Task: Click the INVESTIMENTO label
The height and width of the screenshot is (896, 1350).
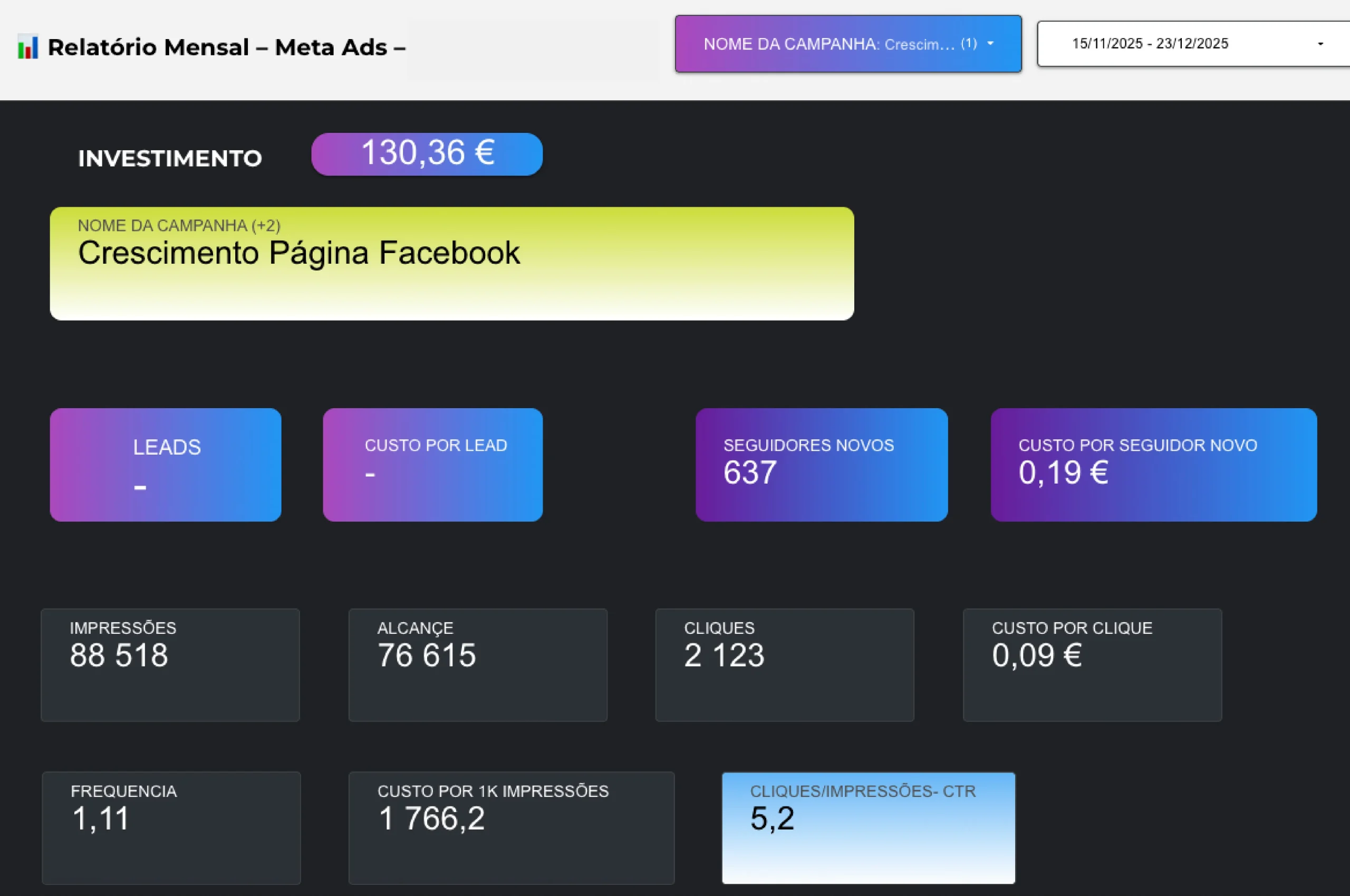Action: [x=170, y=158]
